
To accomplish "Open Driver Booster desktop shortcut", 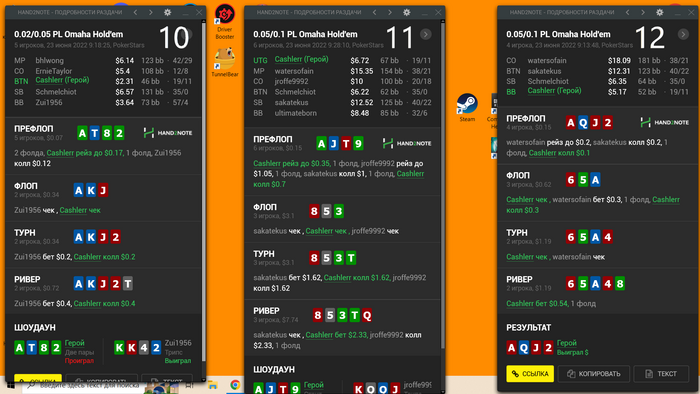I will click(225, 21).
